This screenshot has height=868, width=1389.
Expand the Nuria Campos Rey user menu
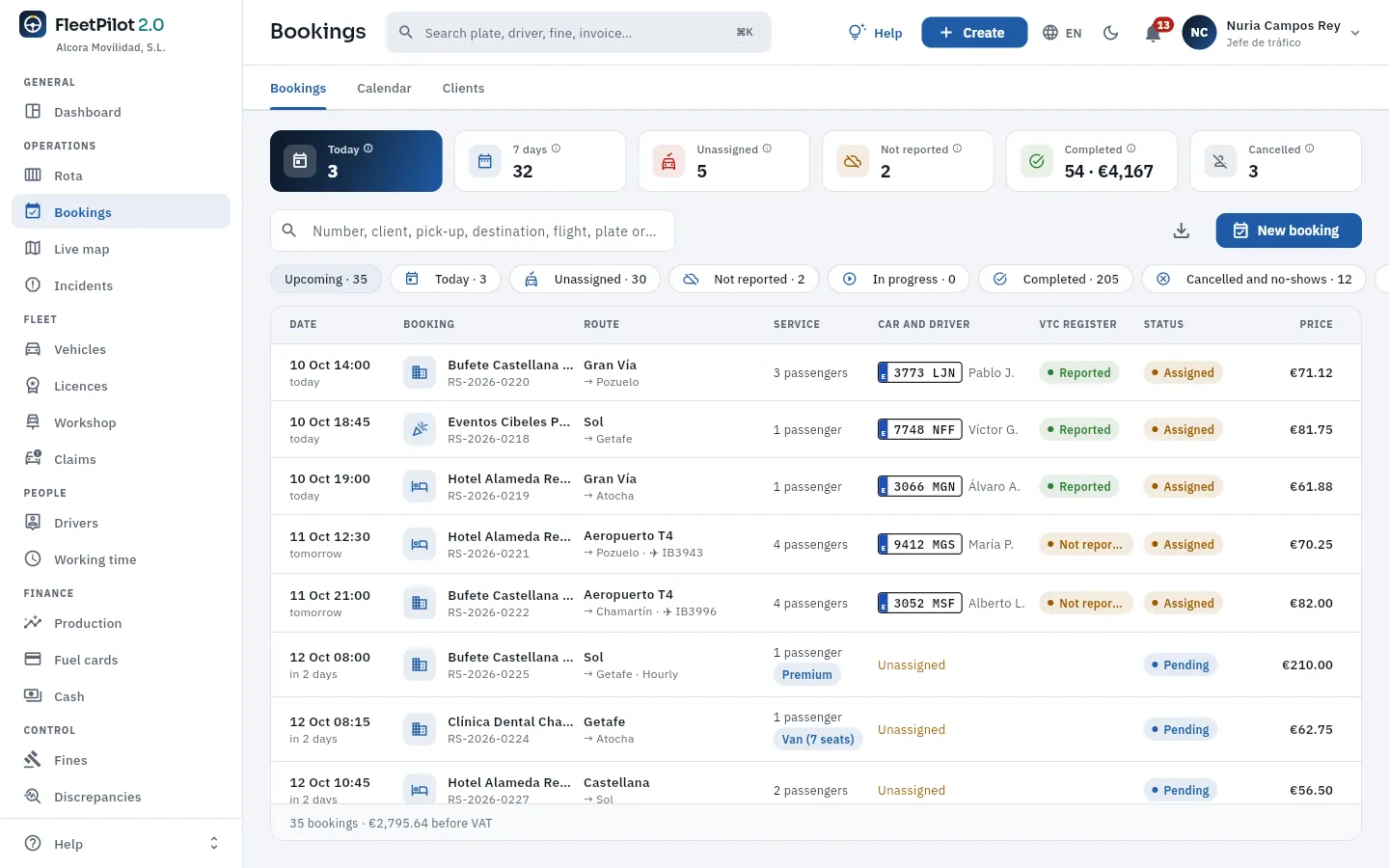1271,33
